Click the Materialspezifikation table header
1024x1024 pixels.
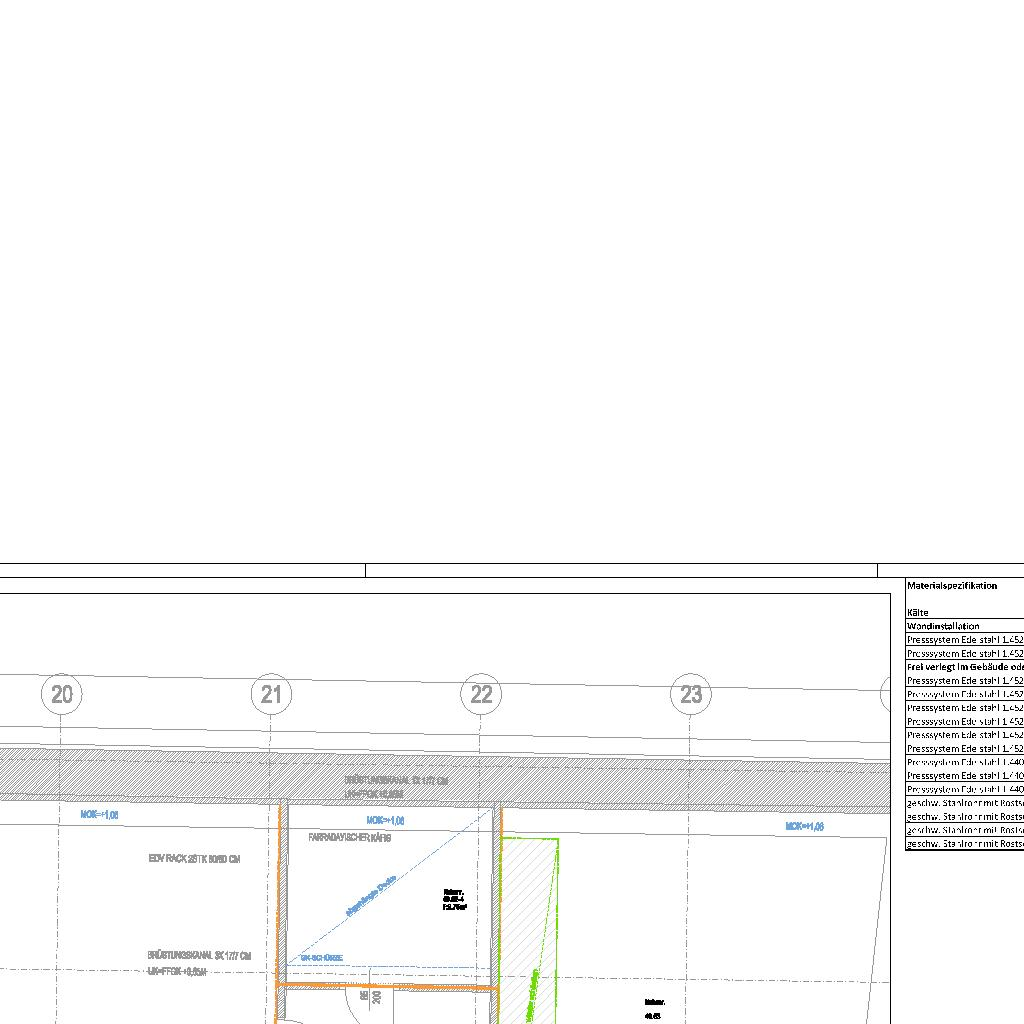point(951,586)
